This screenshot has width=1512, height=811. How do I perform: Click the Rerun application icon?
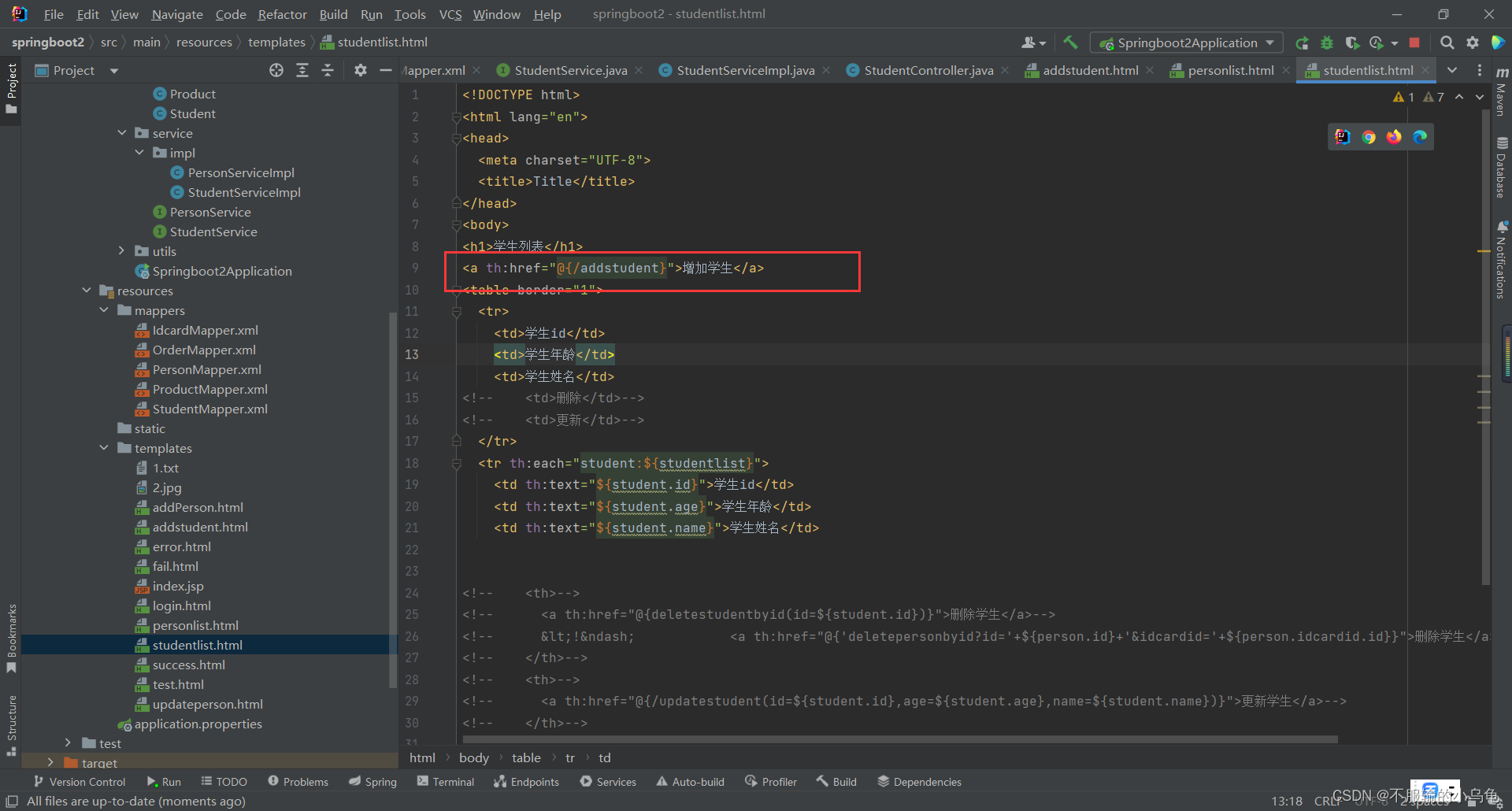point(1303,43)
